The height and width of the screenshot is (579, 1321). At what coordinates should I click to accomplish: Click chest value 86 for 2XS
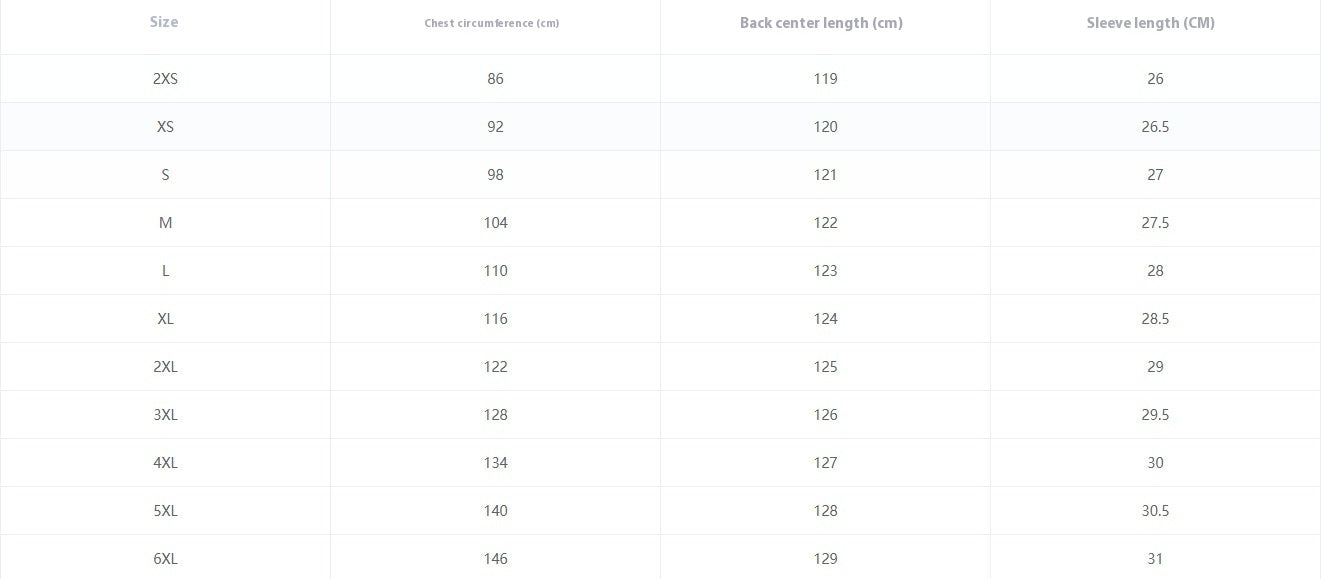tap(495, 79)
